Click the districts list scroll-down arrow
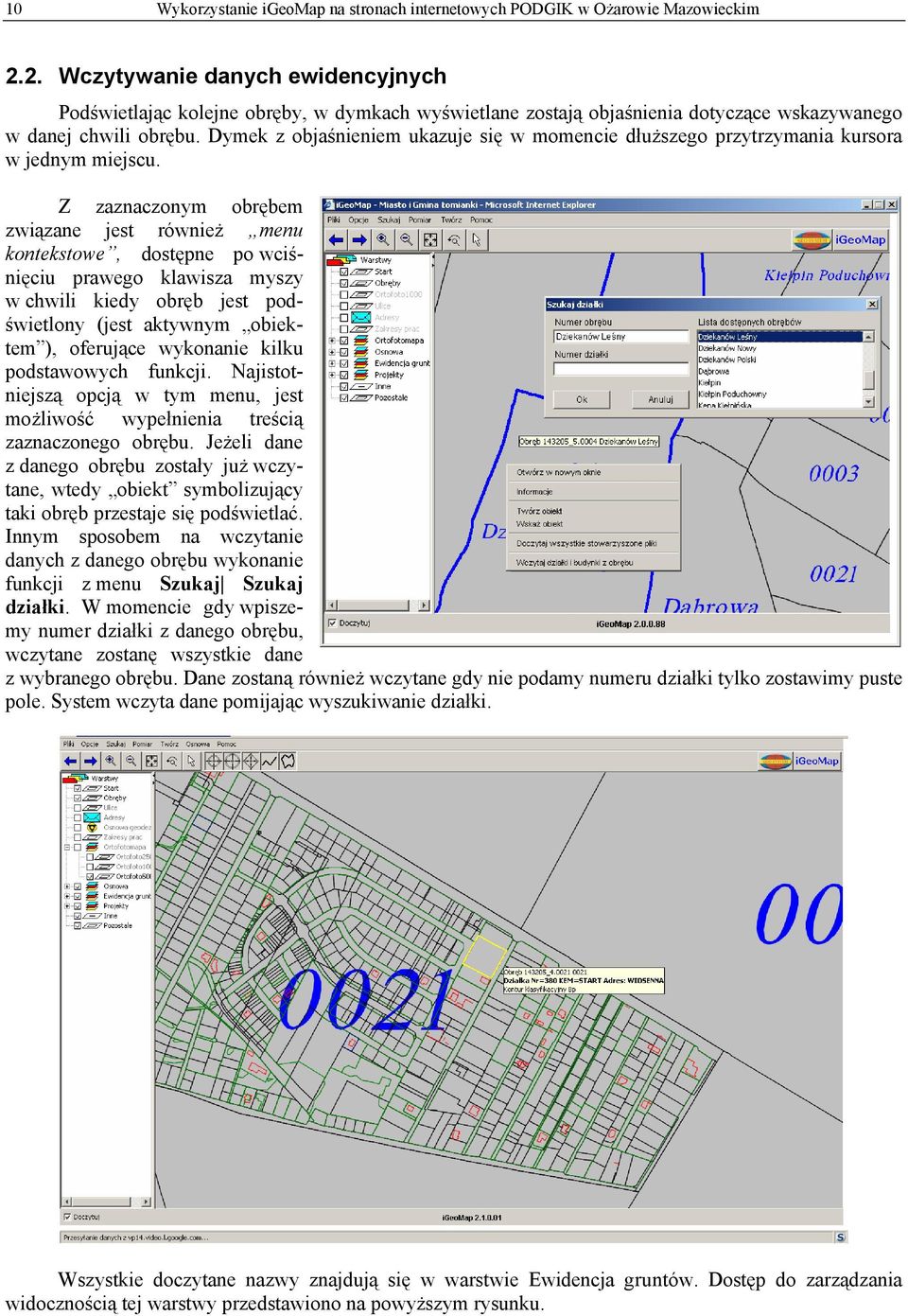This screenshot has height=1316, width=908. [869, 402]
